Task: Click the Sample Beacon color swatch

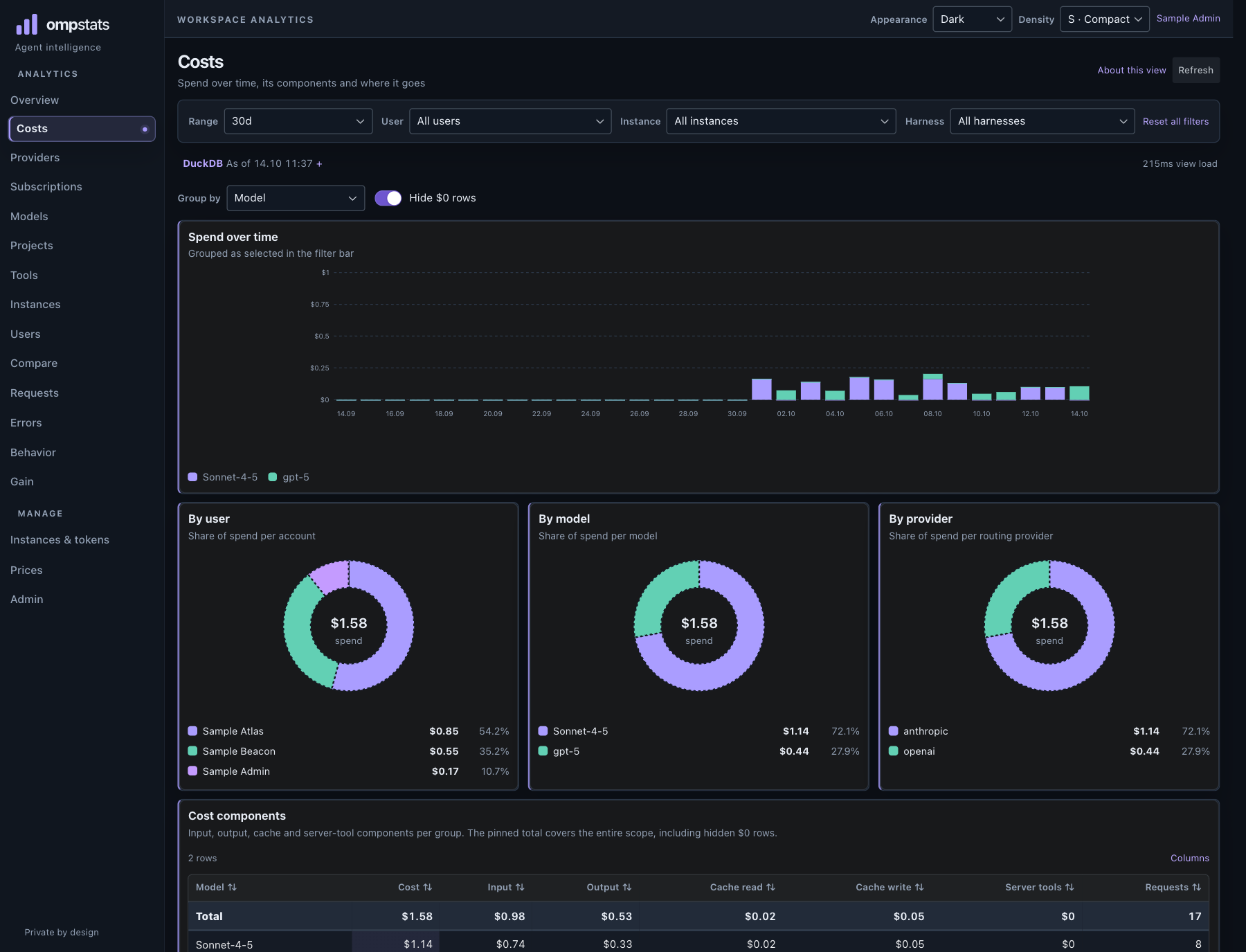Action: 193,751
